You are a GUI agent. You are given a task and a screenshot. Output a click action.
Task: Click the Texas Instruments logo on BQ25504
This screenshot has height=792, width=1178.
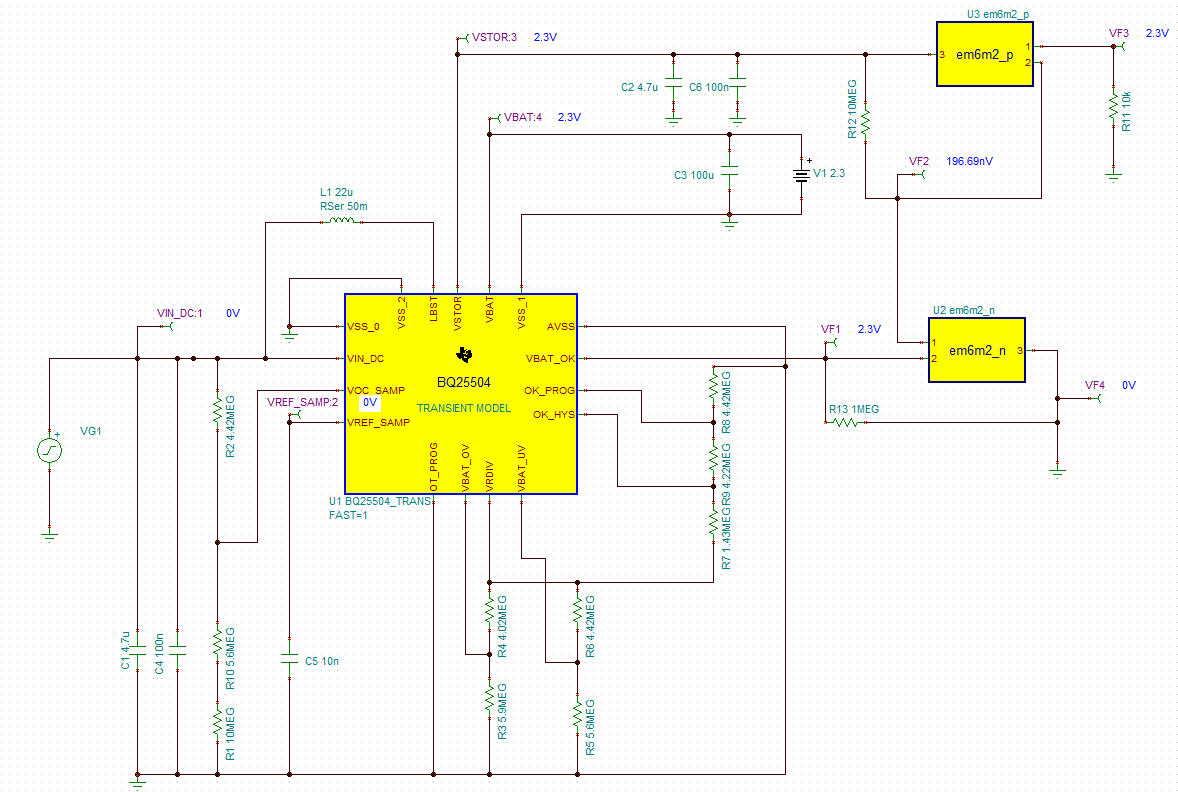(464, 355)
